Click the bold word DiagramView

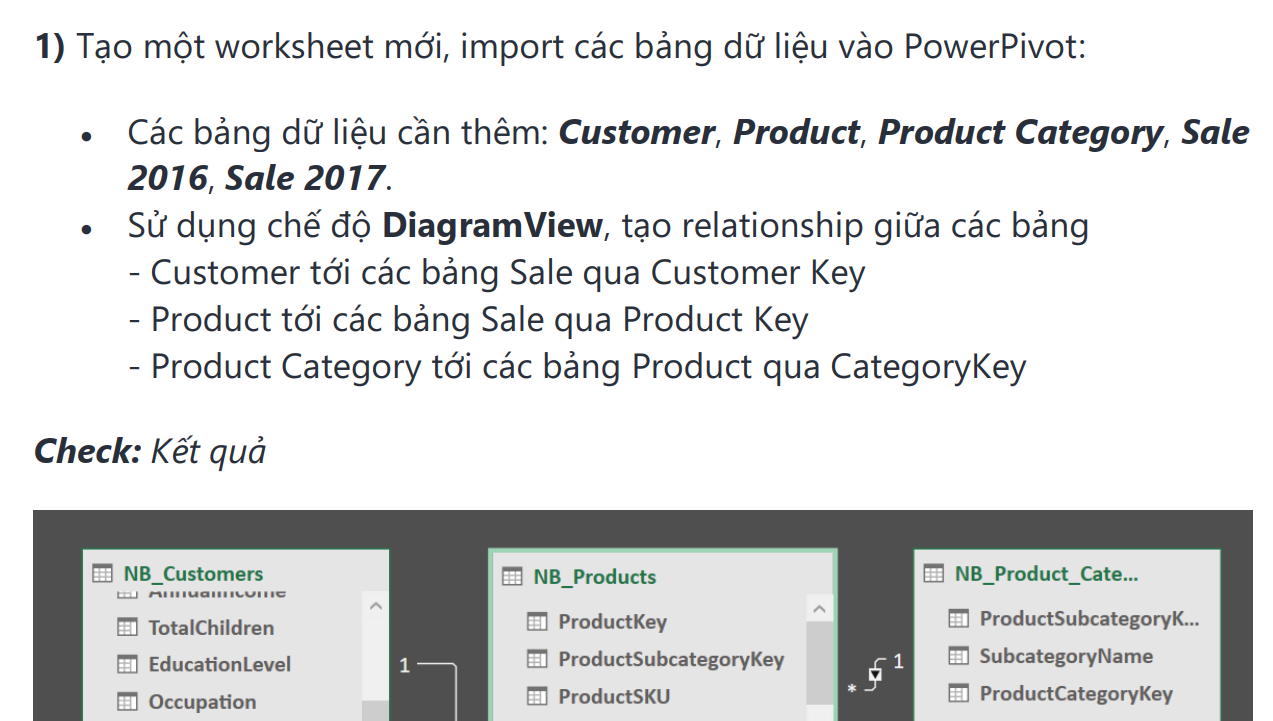tap(492, 226)
